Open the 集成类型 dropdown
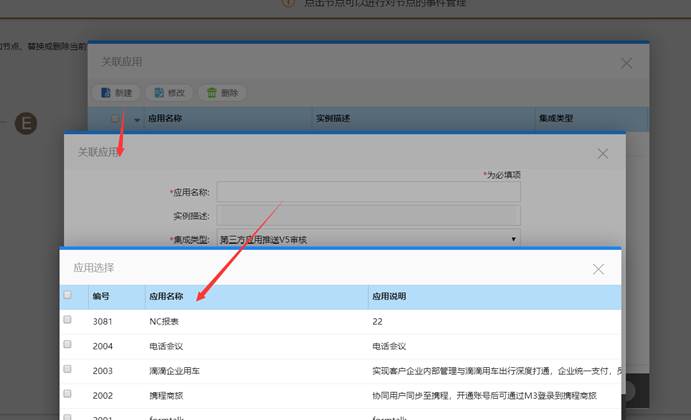The image size is (691, 420). [368, 239]
